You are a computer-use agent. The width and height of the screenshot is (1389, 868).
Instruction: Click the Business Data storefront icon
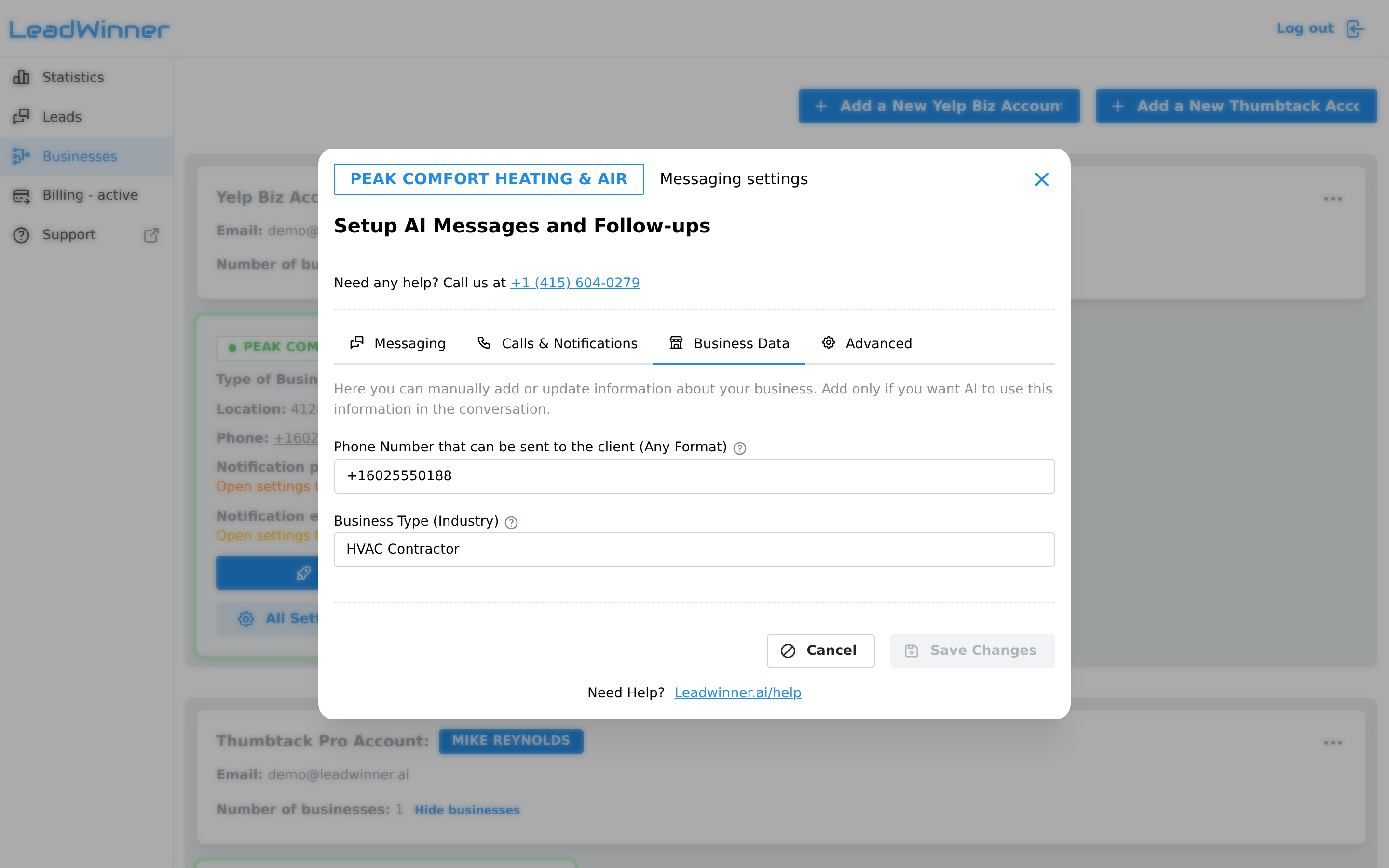click(x=676, y=343)
